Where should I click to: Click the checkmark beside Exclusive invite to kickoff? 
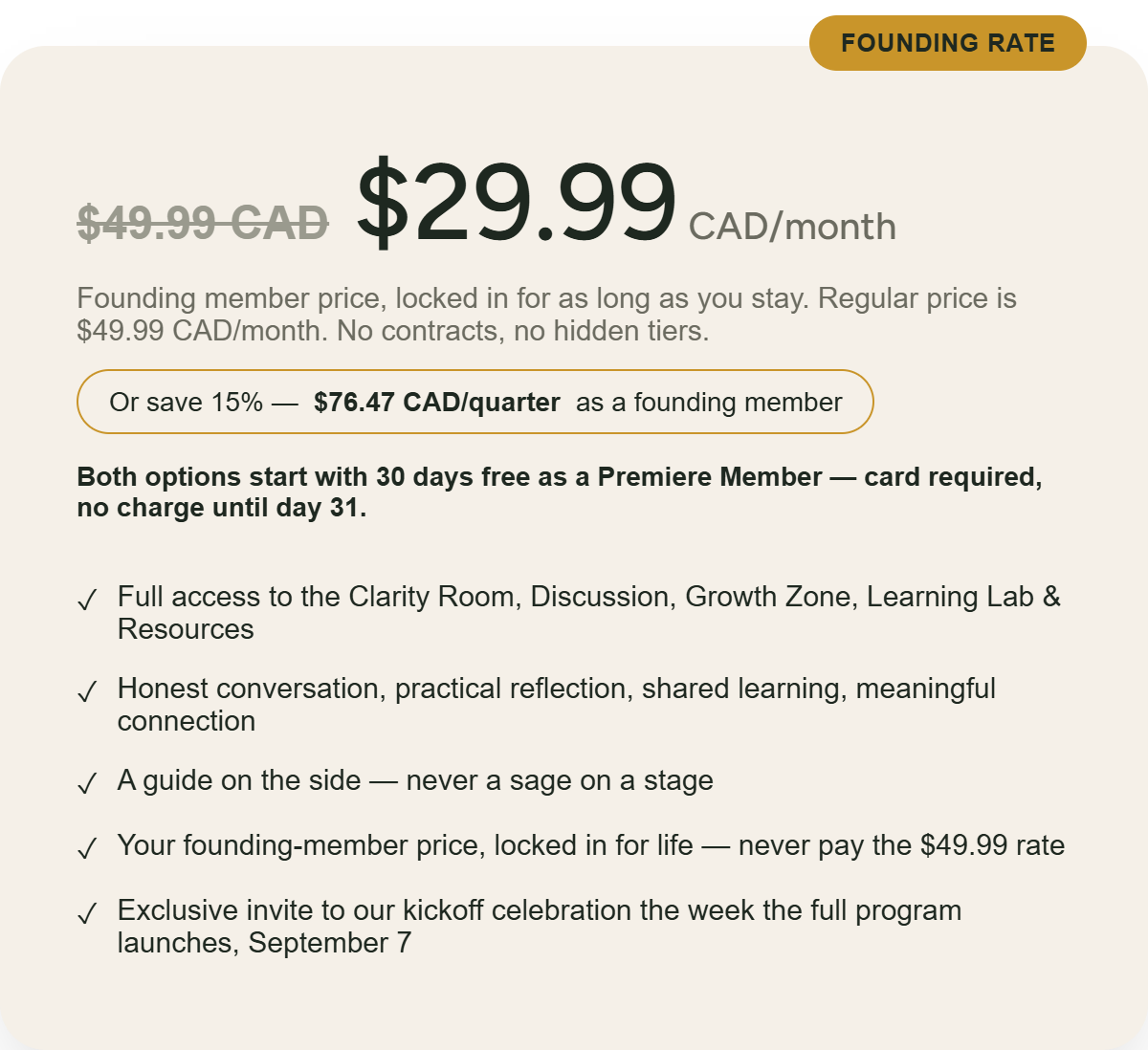(x=87, y=914)
